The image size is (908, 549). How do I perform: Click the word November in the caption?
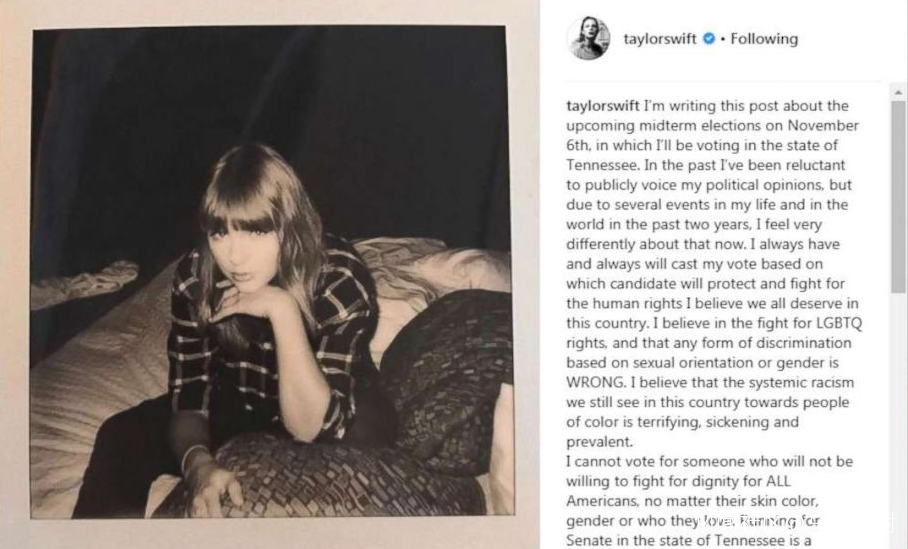823,126
